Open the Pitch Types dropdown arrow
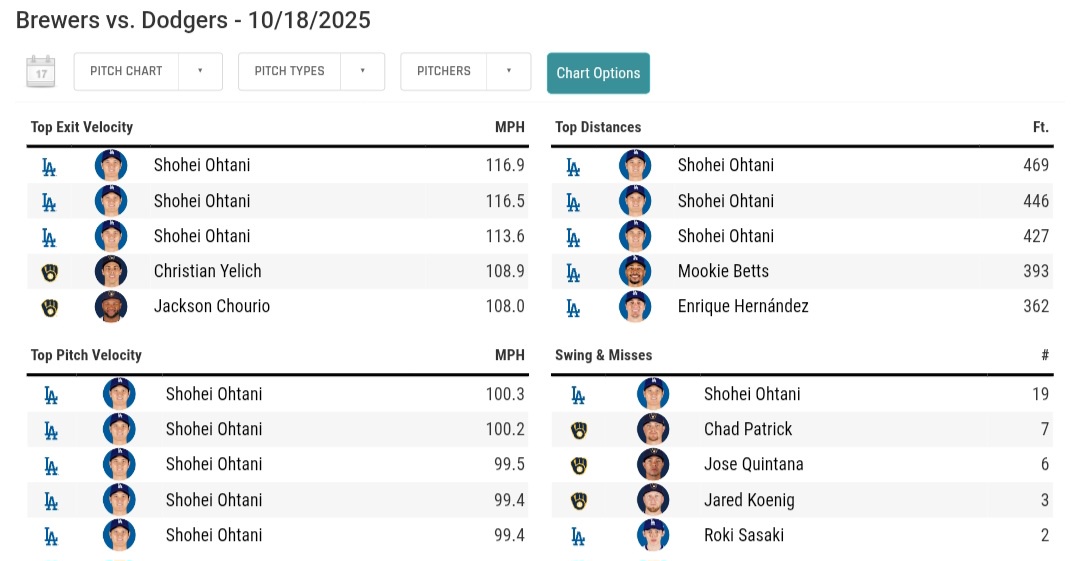The height and width of the screenshot is (561, 1080). pyautogui.click(x=362, y=72)
